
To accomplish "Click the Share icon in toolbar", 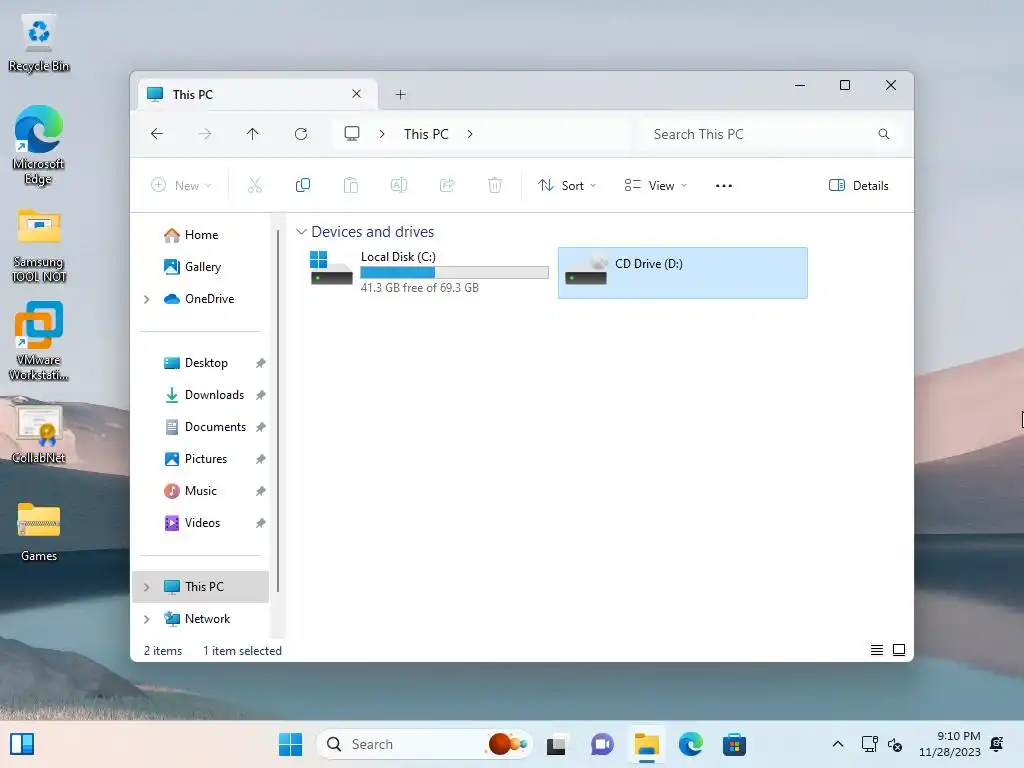I will [447, 185].
